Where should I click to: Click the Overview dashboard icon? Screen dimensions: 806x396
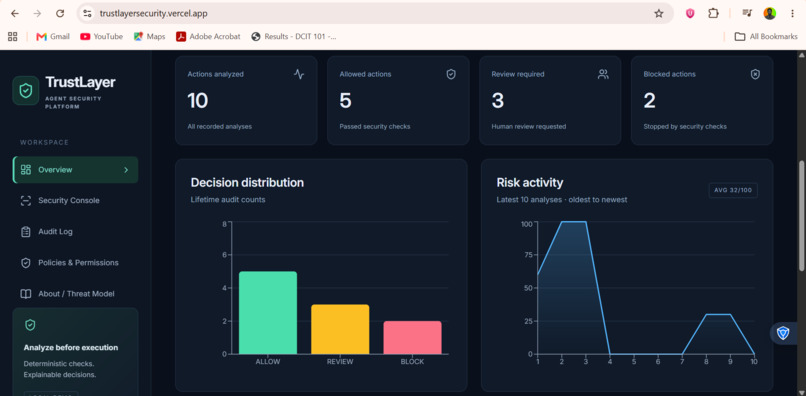click(26, 170)
